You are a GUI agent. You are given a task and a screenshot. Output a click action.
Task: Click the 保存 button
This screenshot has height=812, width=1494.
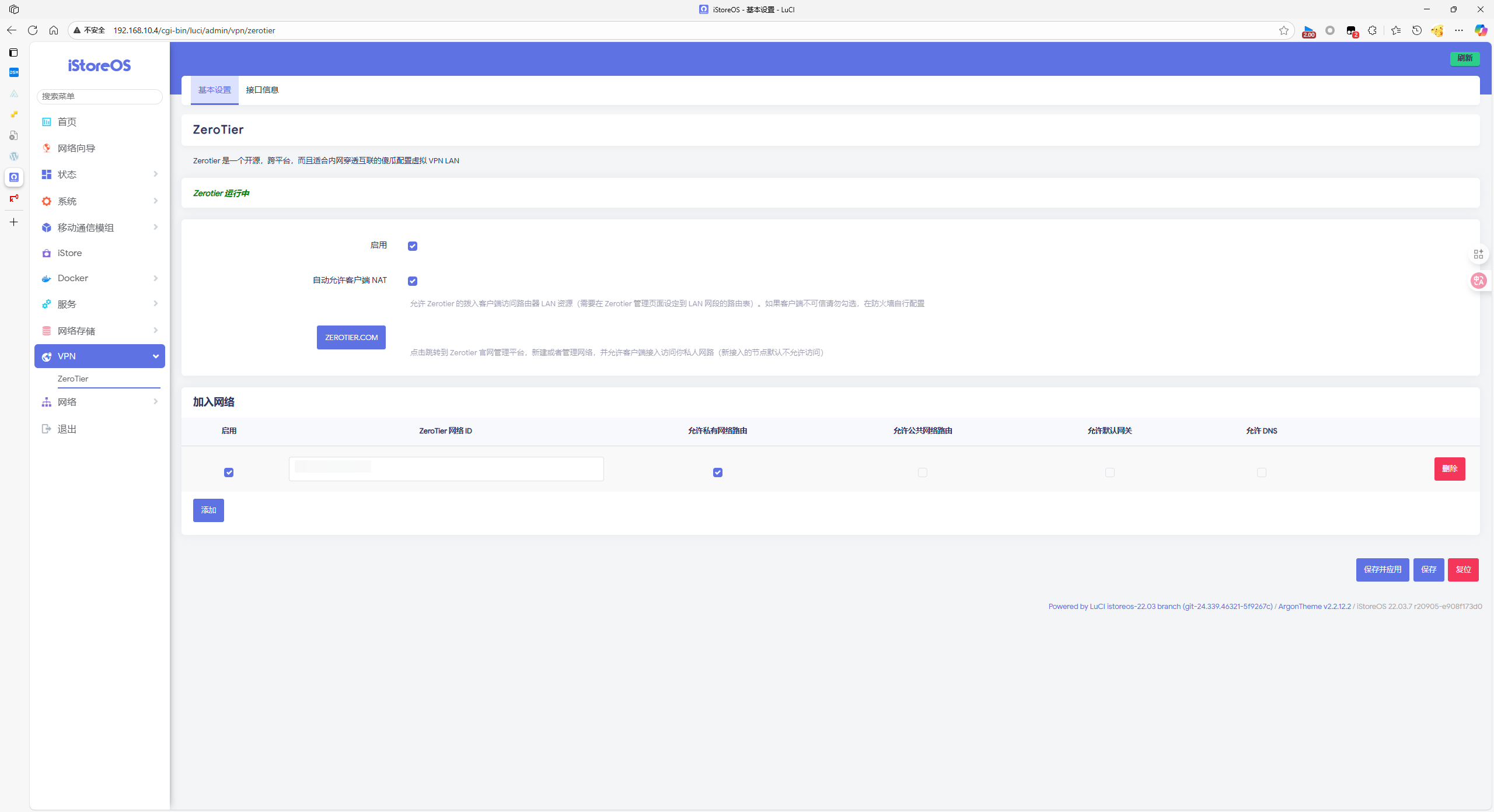click(1429, 570)
